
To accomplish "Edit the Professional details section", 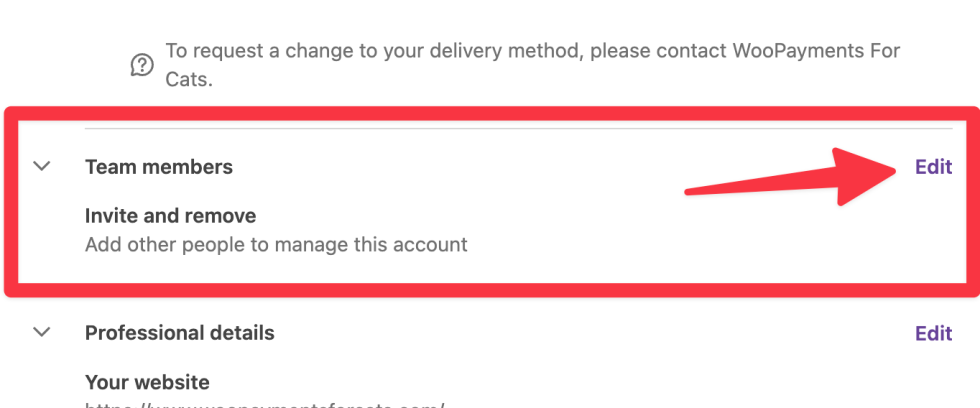I will pos(933,333).
